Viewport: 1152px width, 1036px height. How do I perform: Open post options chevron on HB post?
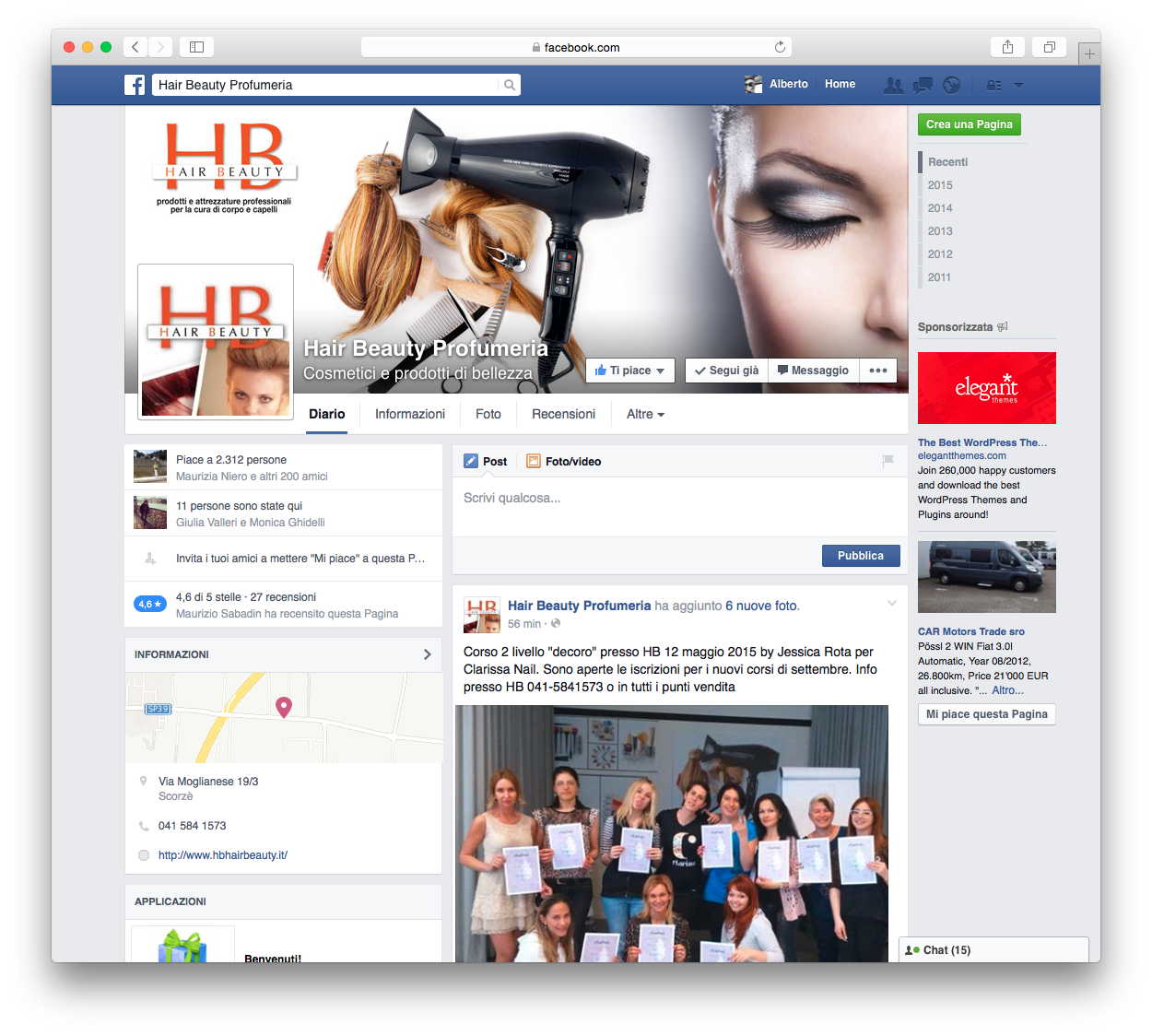coord(892,604)
